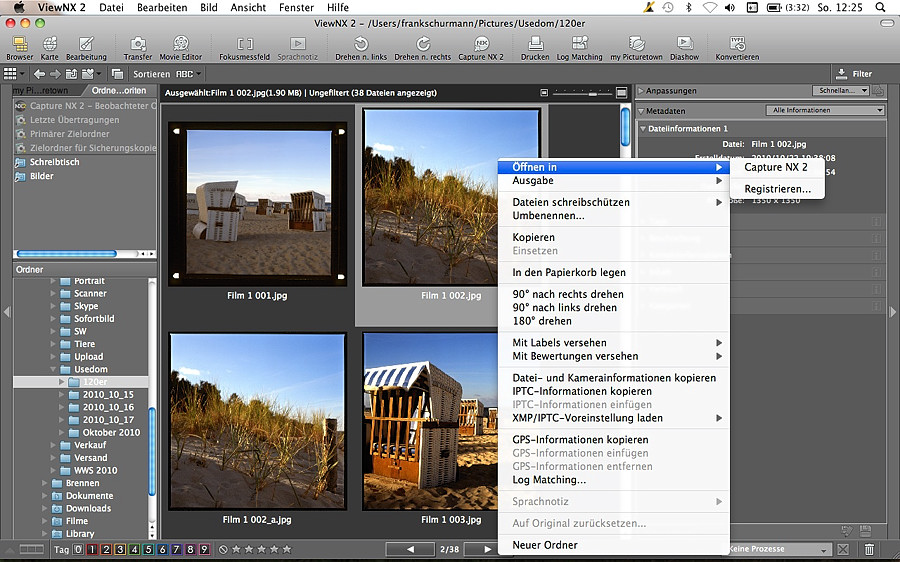Expand the Anpassungen section
900x562 pixels.
pos(641,91)
